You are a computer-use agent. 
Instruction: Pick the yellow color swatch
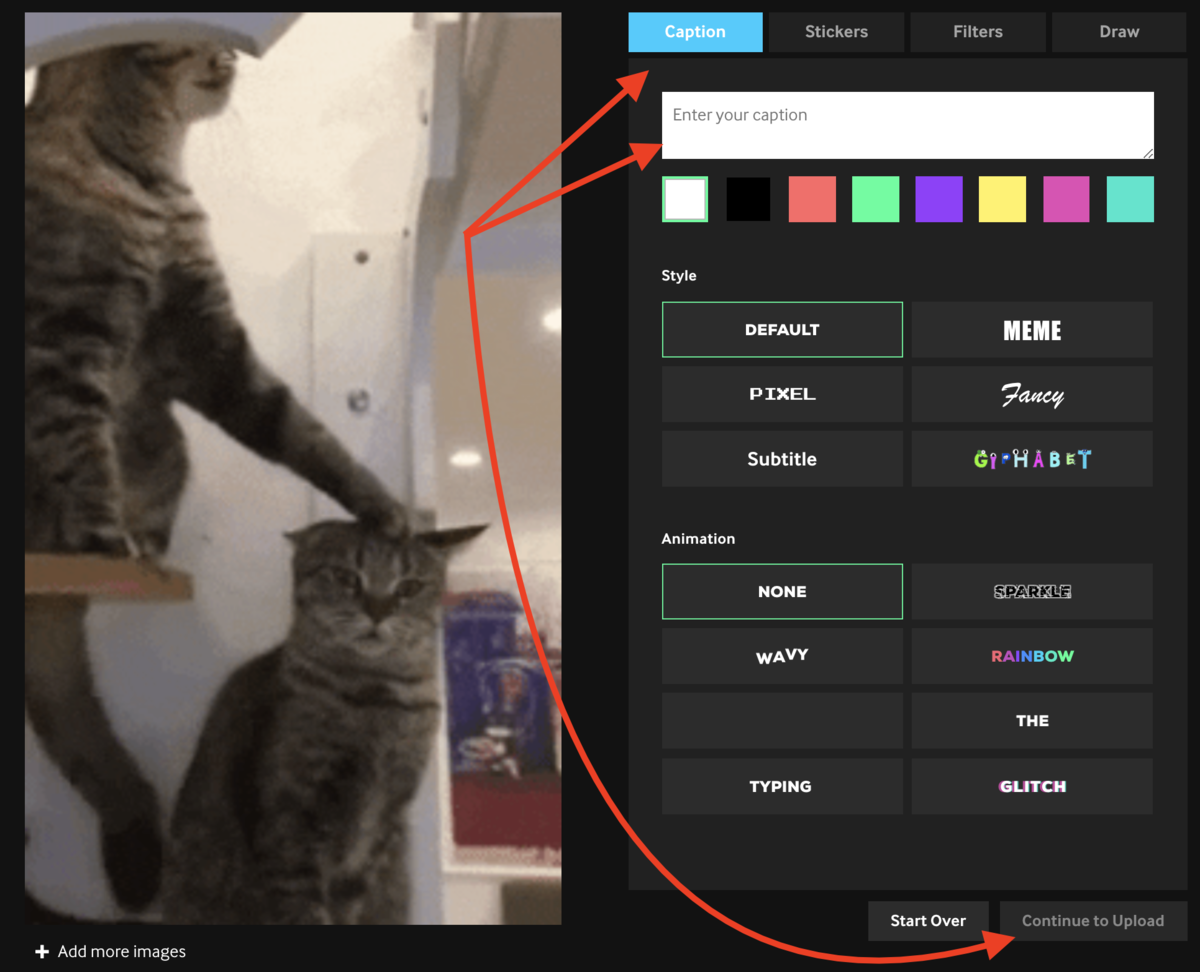click(x=1002, y=199)
